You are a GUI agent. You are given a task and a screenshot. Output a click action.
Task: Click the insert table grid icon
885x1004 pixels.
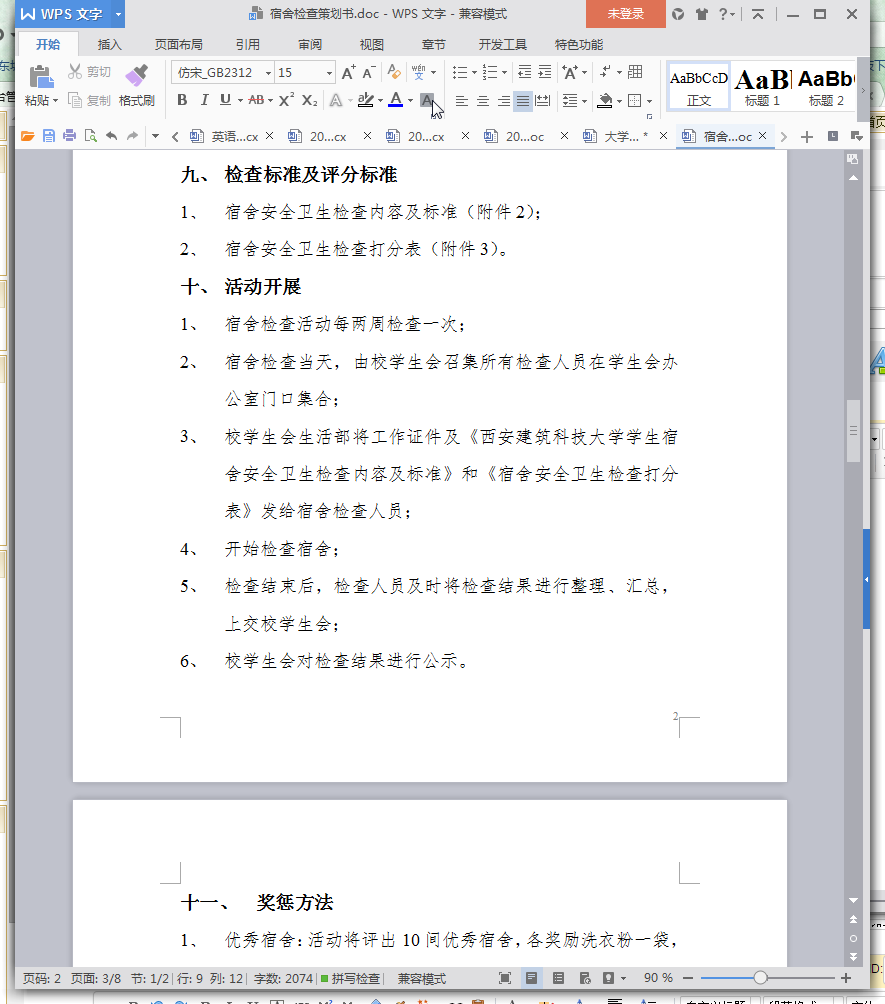point(635,72)
